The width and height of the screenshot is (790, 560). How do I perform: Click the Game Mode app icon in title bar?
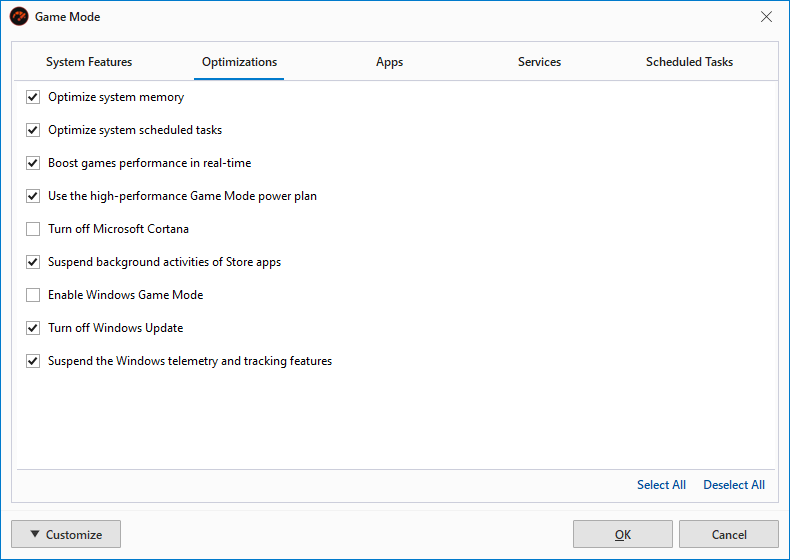click(19, 17)
